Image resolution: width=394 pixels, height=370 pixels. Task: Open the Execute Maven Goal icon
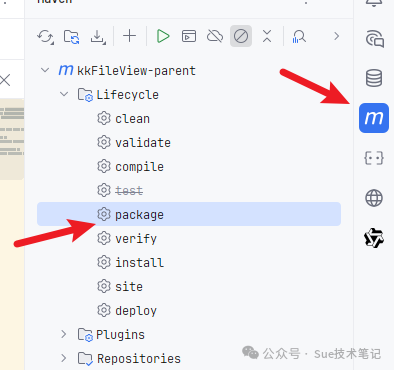(189, 36)
